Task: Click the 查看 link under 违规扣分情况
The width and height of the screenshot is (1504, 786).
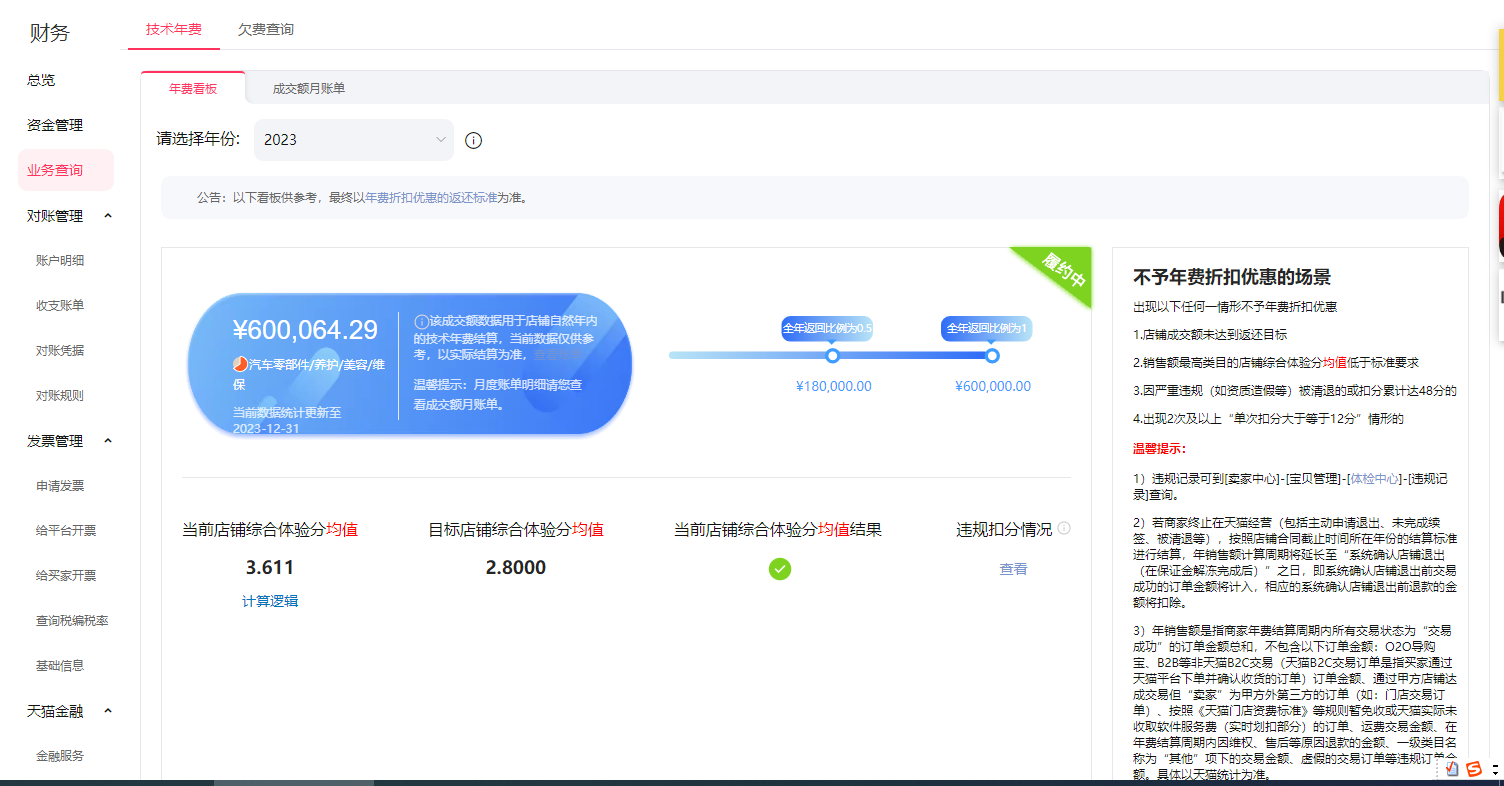Action: (x=1013, y=569)
